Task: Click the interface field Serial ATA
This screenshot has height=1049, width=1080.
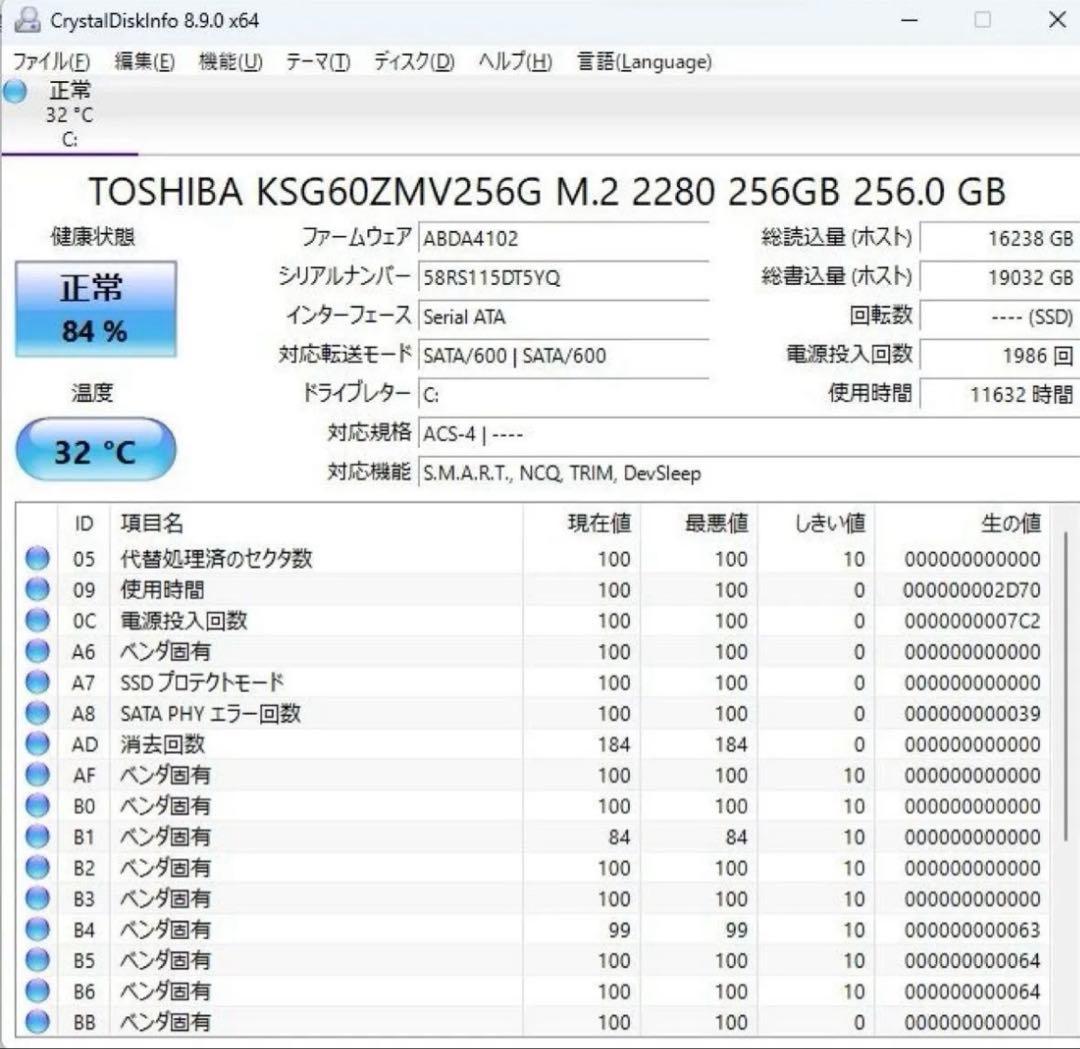Action: click(563, 317)
